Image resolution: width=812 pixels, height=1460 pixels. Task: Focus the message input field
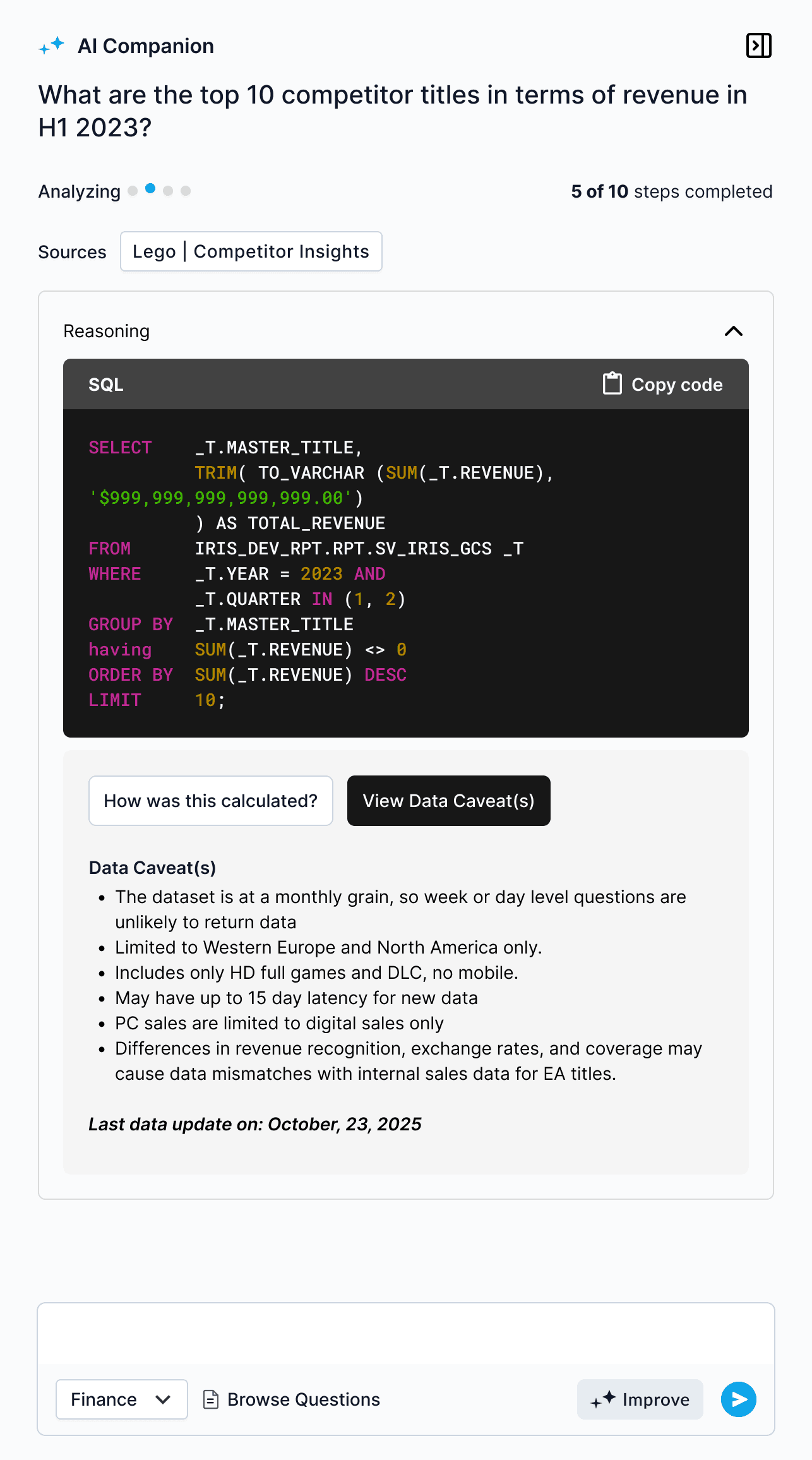[x=406, y=1334]
